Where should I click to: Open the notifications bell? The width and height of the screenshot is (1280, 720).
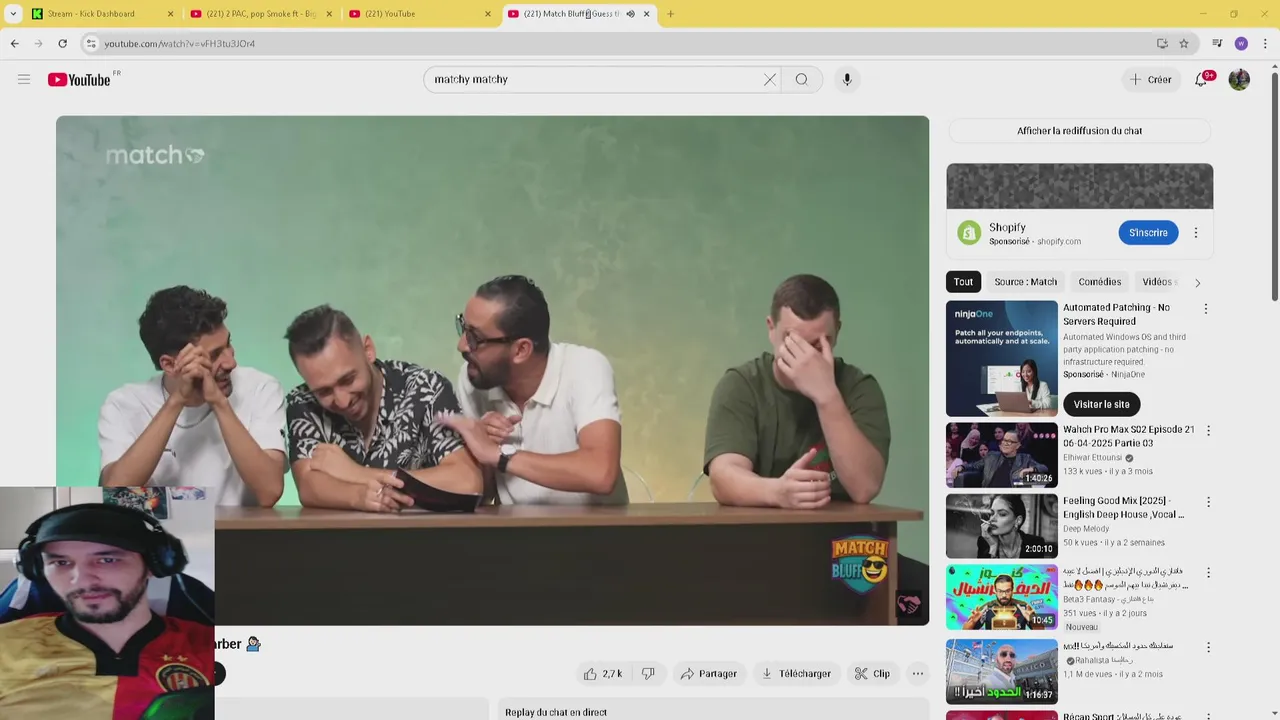(x=1202, y=79)
